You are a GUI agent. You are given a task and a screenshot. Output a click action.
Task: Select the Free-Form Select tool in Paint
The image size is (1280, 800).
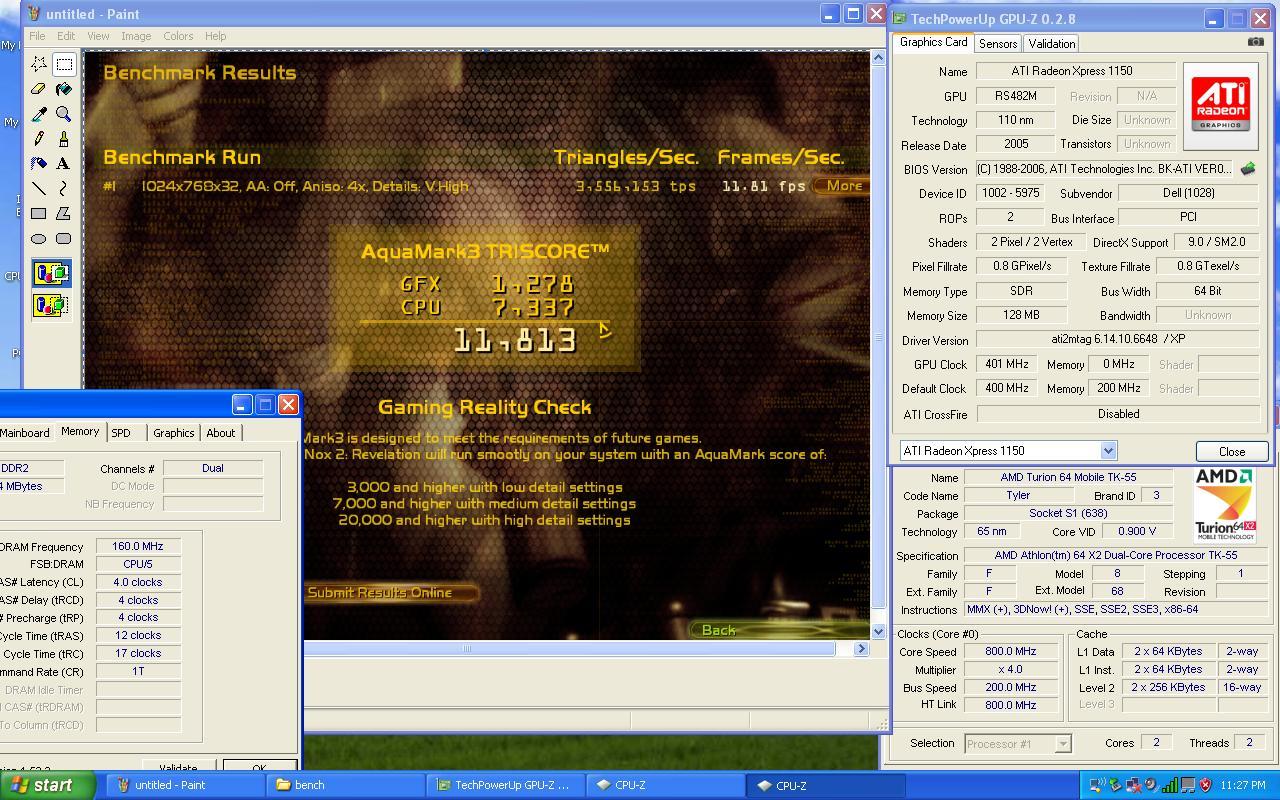(38, 64)
